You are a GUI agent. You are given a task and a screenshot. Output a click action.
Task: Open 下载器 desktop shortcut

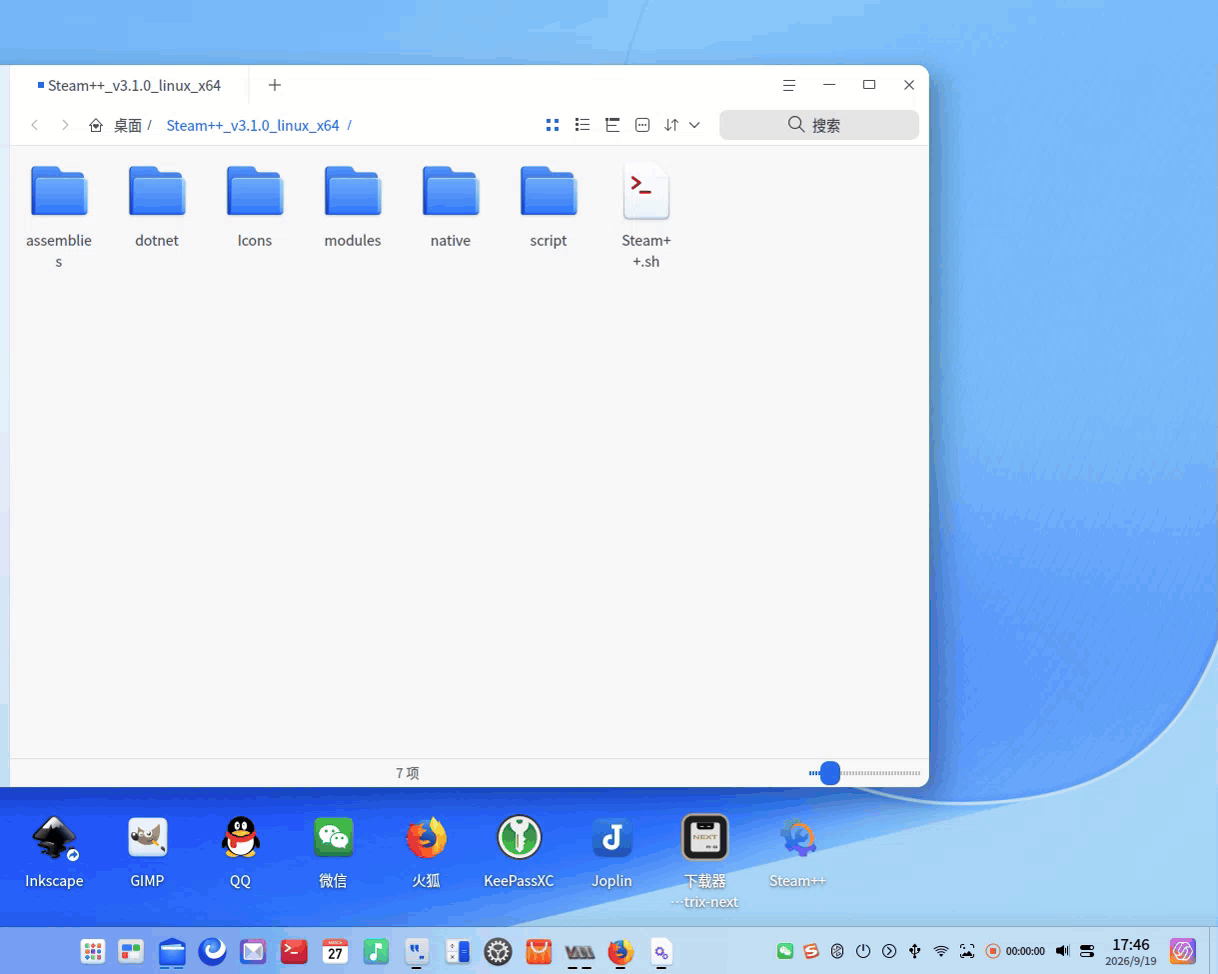point(705,862)
